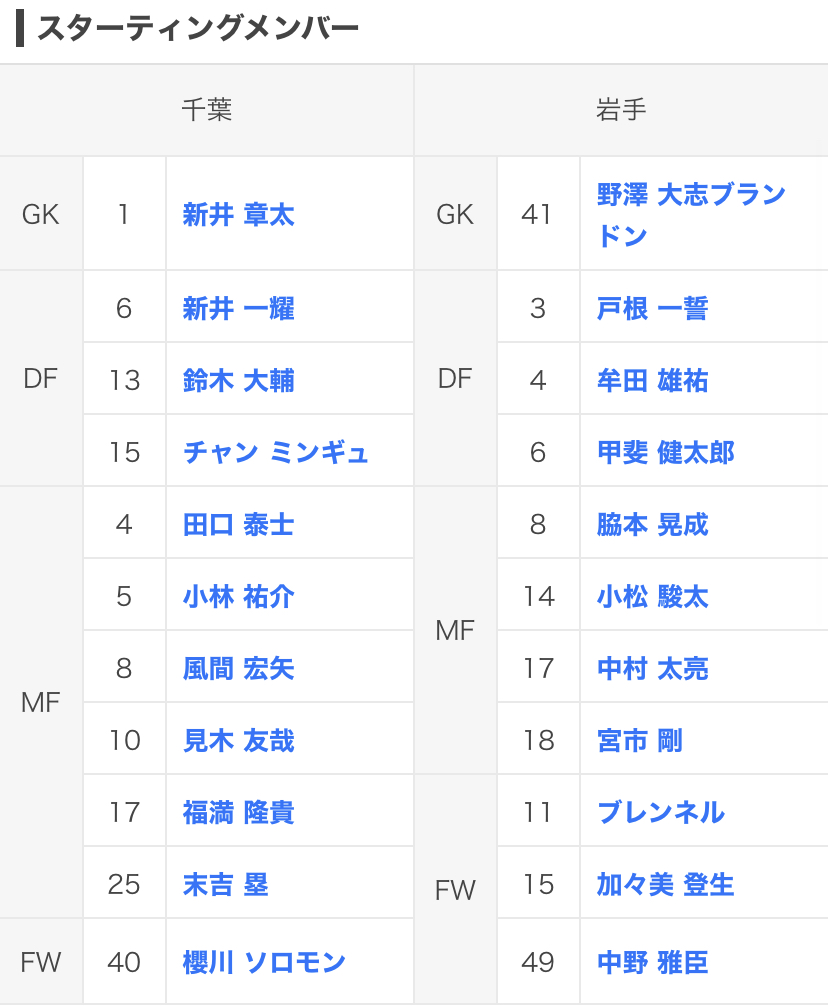Select 見木 友哉 link
The height and width of the screenshot is (1006, 828).
point(238,741)
